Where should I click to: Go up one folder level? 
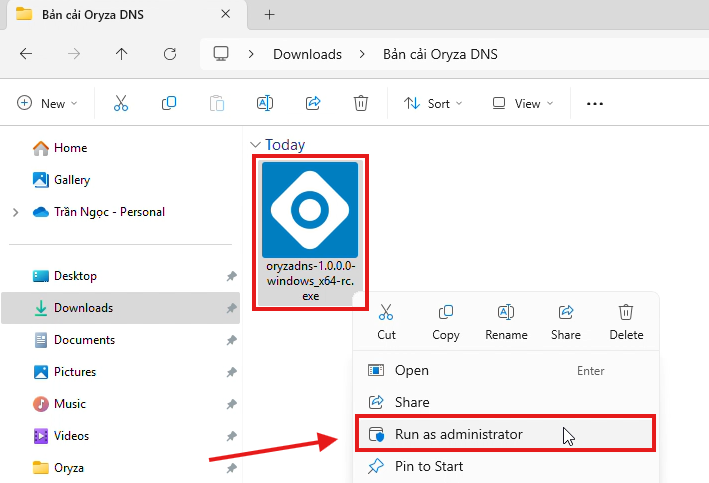(121, 54)
